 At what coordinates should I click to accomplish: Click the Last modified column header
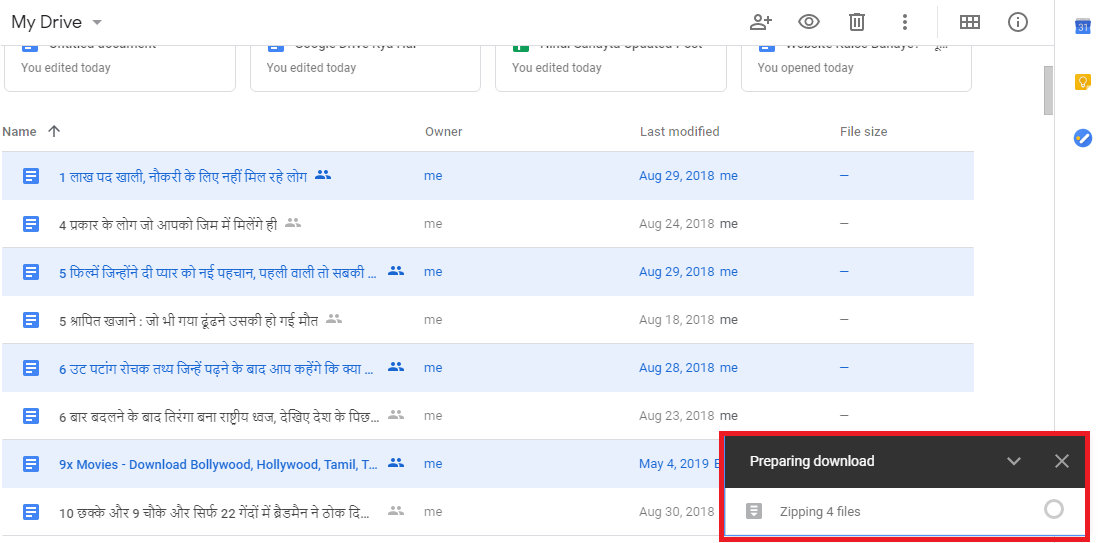point(680,132)
